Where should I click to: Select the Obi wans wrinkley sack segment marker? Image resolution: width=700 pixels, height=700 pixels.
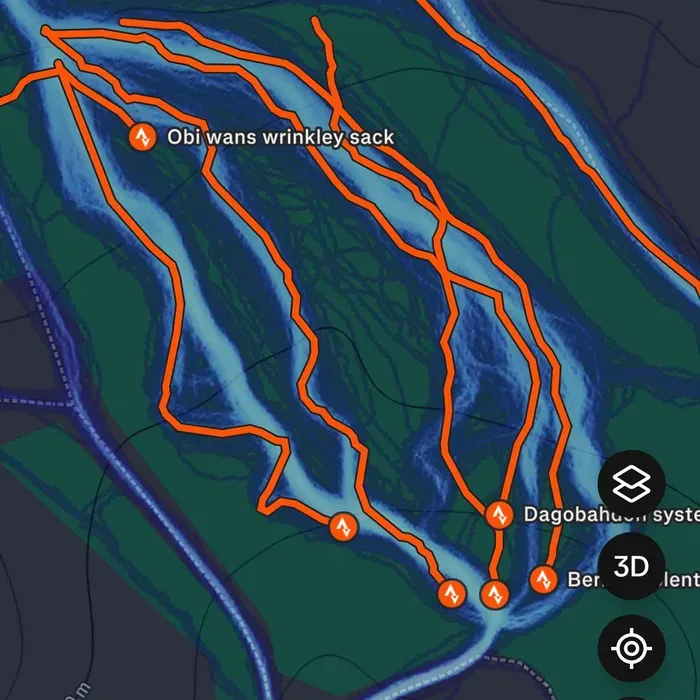click(142, 137)
